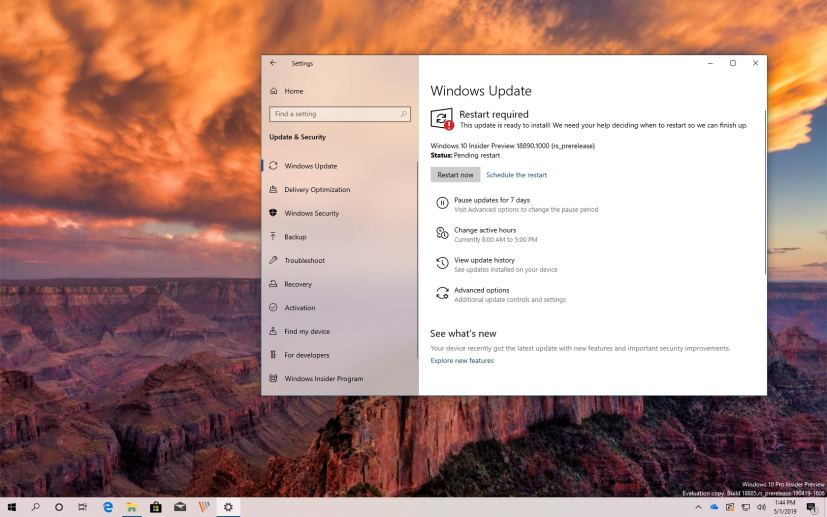This screenshot has width=827, height=517.
Task: Click the For developers icon
Action: click(273, 355)
